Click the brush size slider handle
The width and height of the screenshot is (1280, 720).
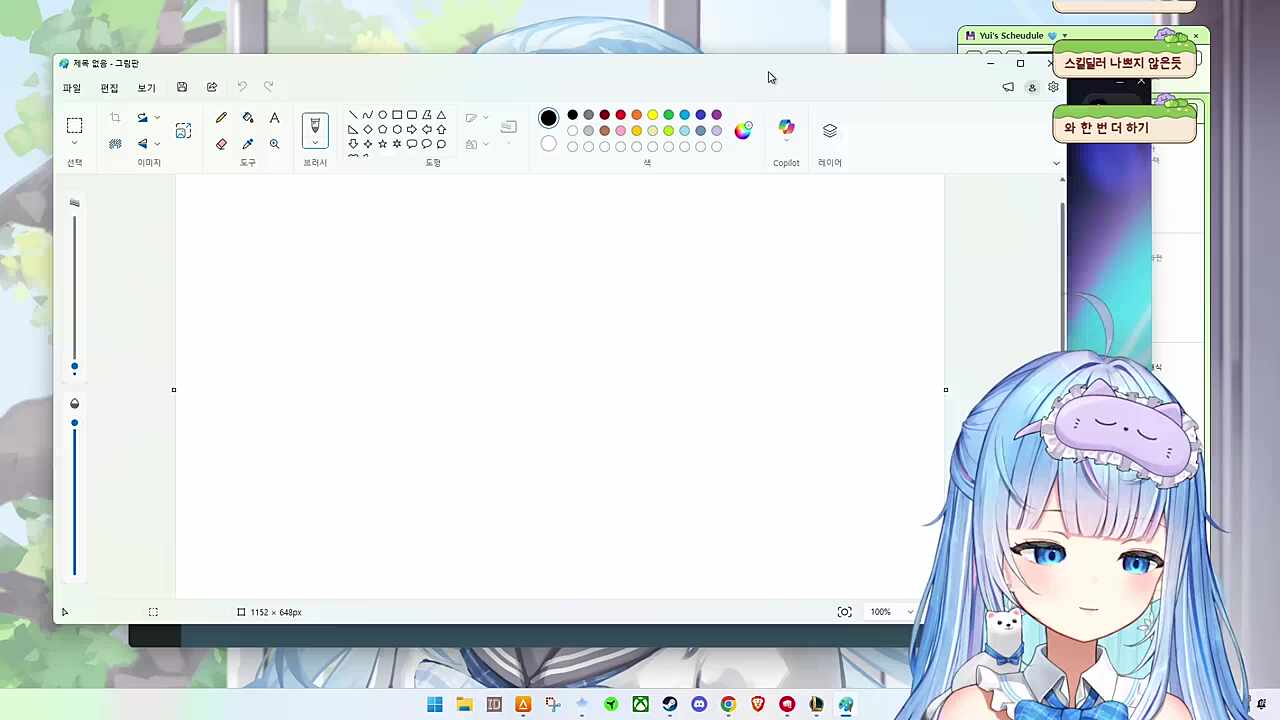pos(74,367)
